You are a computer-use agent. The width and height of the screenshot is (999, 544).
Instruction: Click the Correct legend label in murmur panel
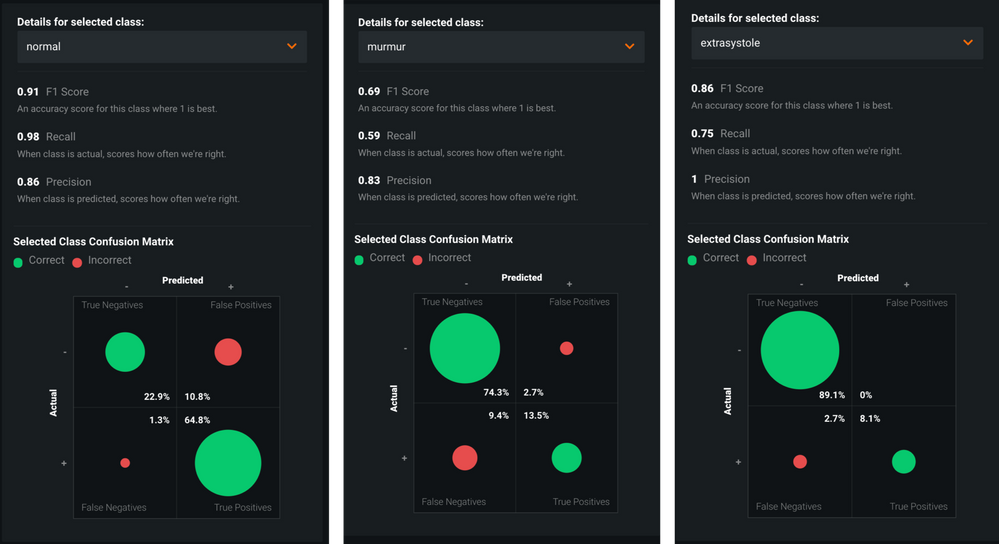point(387,258)
